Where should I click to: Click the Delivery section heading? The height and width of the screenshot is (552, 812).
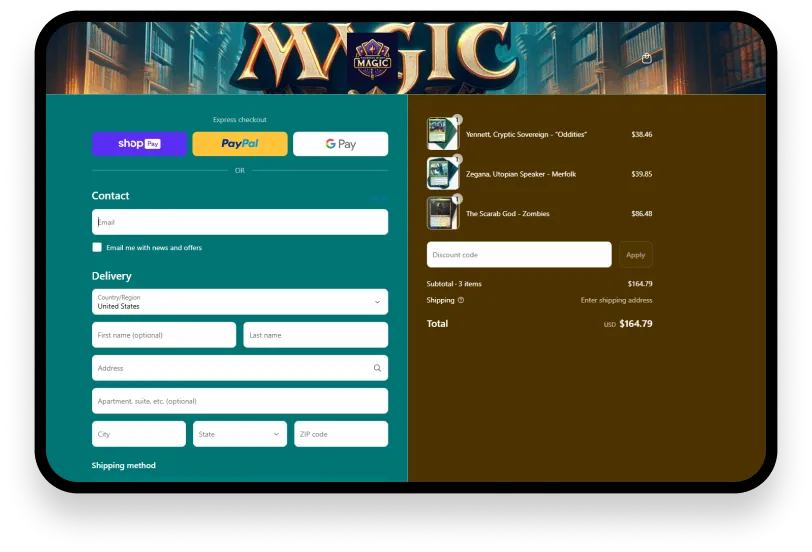111,276
